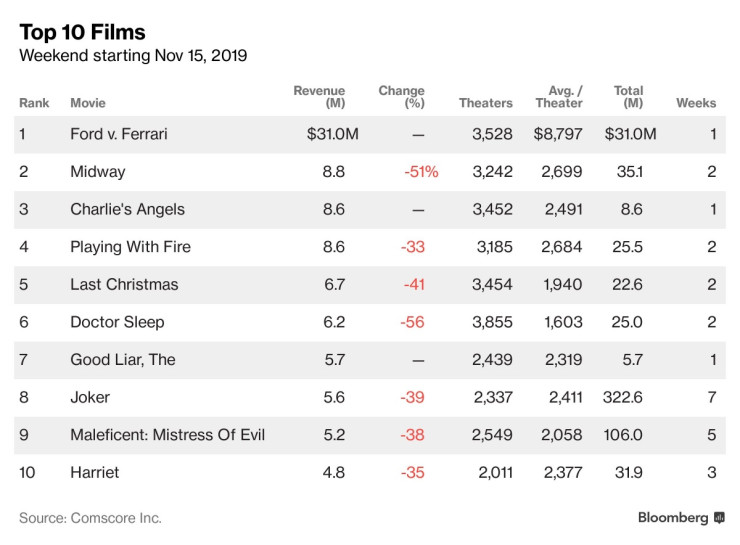Click the Top 10 Films heading

82,33
